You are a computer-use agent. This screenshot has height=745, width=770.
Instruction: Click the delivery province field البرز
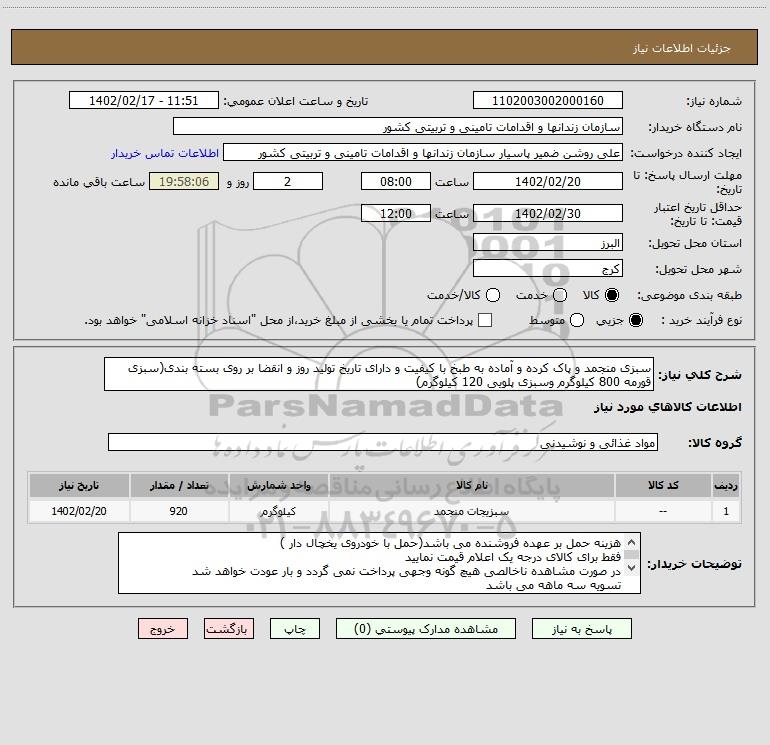(x=548, y=243)
